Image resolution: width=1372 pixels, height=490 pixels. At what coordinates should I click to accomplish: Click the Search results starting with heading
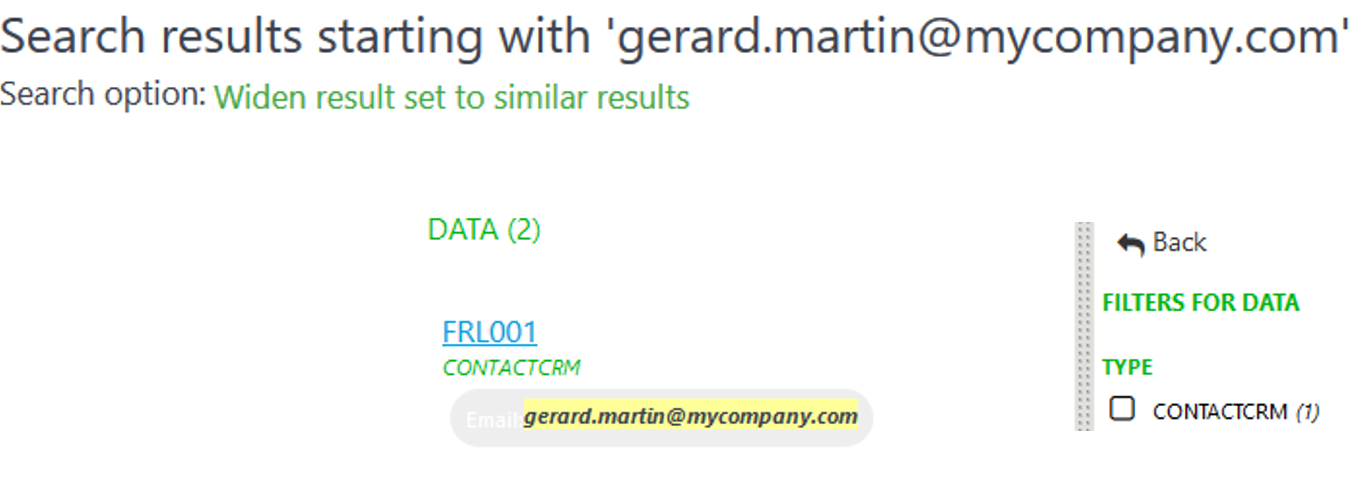296,38
